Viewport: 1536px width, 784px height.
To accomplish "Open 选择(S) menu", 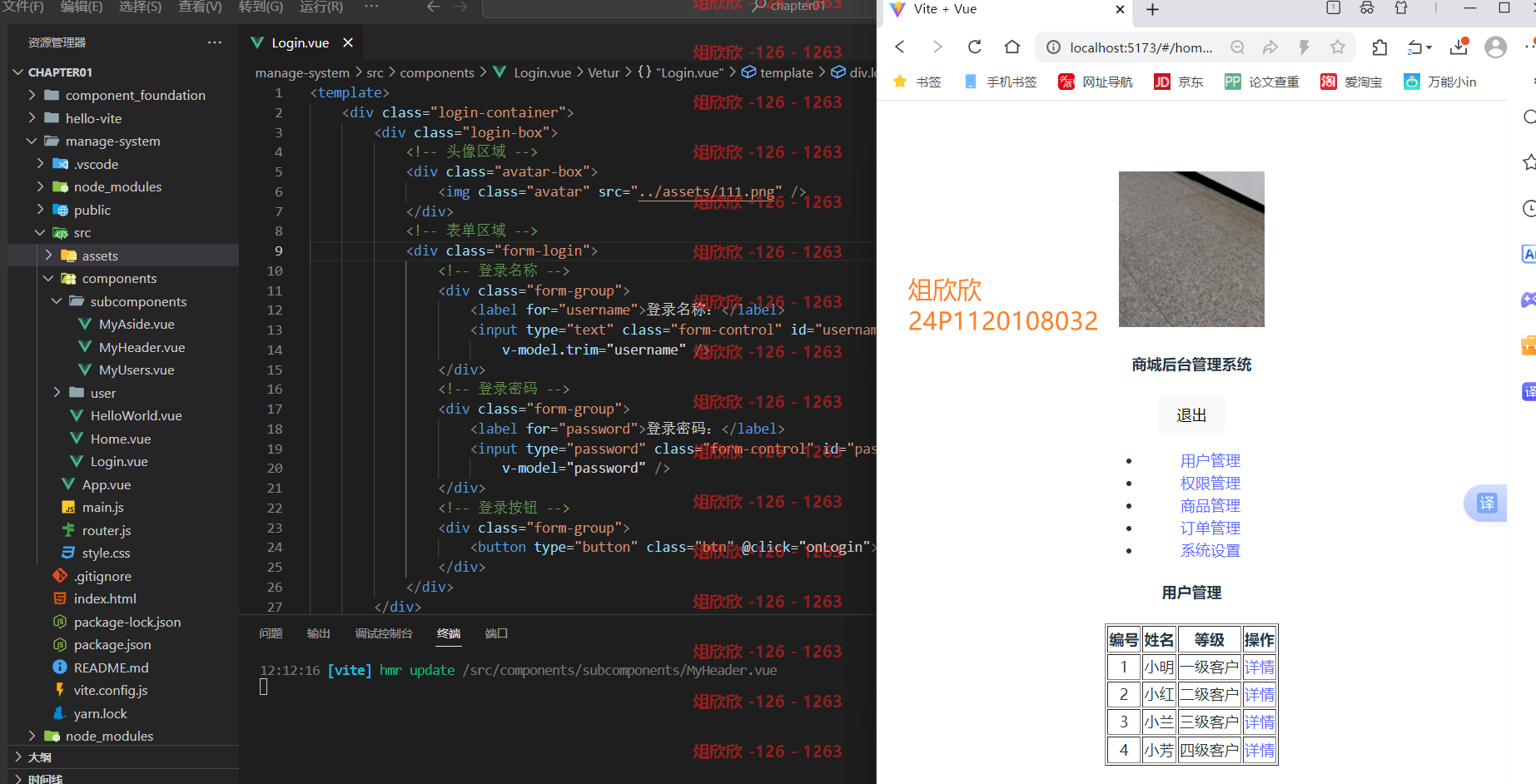I will click(140, 7).
